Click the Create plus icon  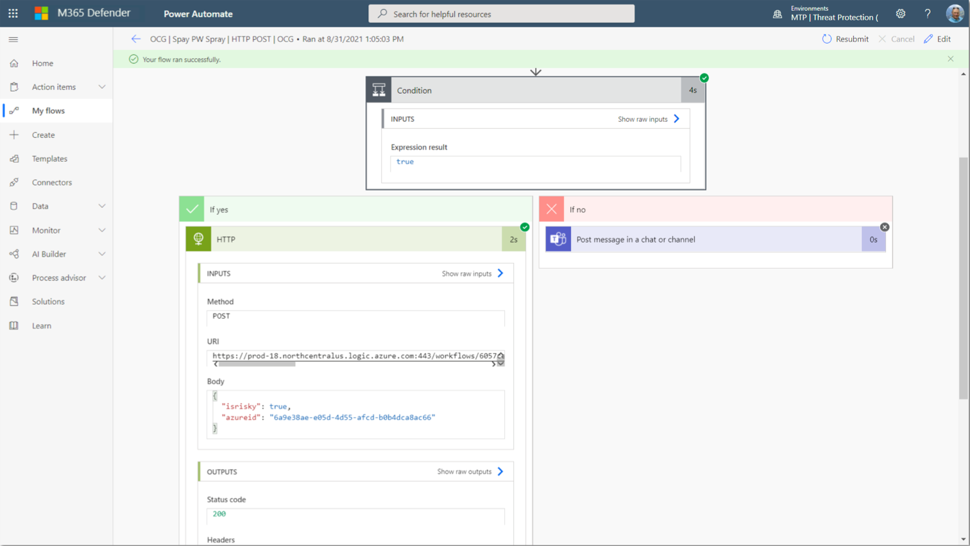(14, 135)
